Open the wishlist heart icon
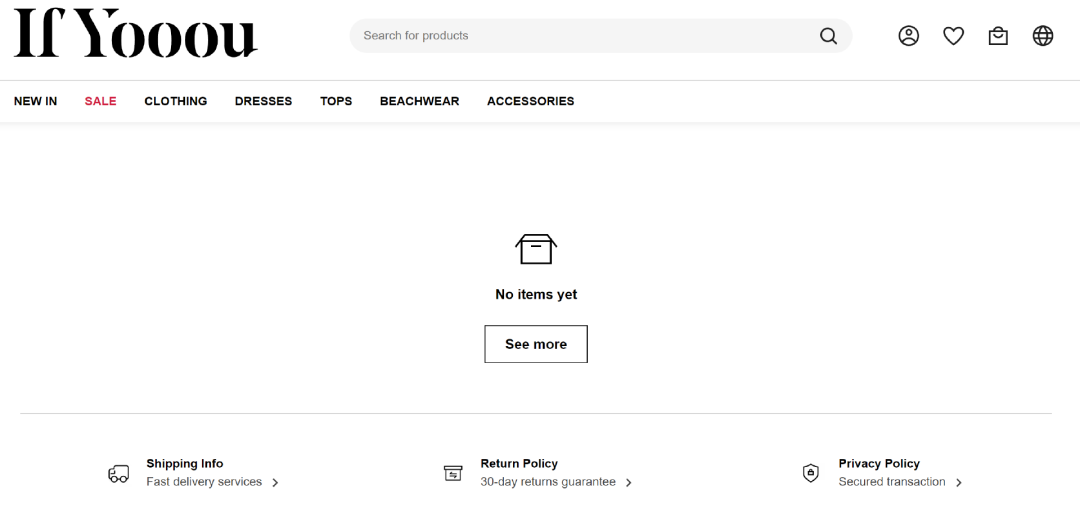This screenshot has height=530, width=1080. [x=953, y=36]
